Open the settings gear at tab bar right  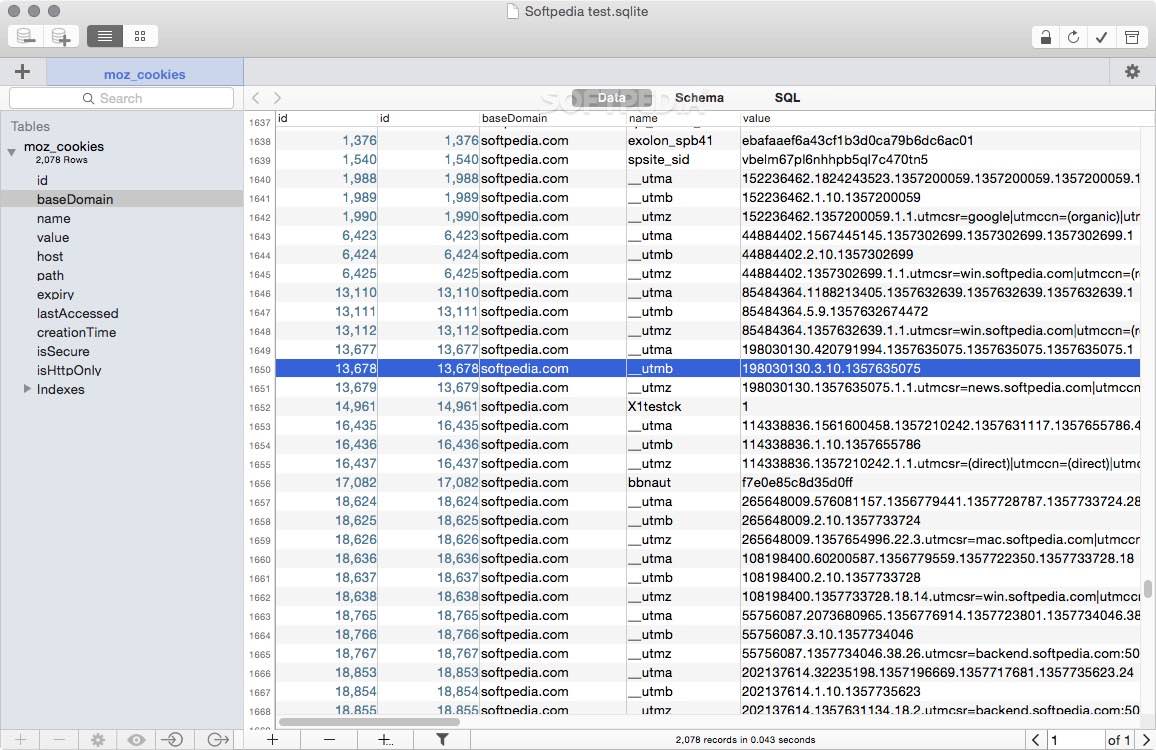[1132, 72]
